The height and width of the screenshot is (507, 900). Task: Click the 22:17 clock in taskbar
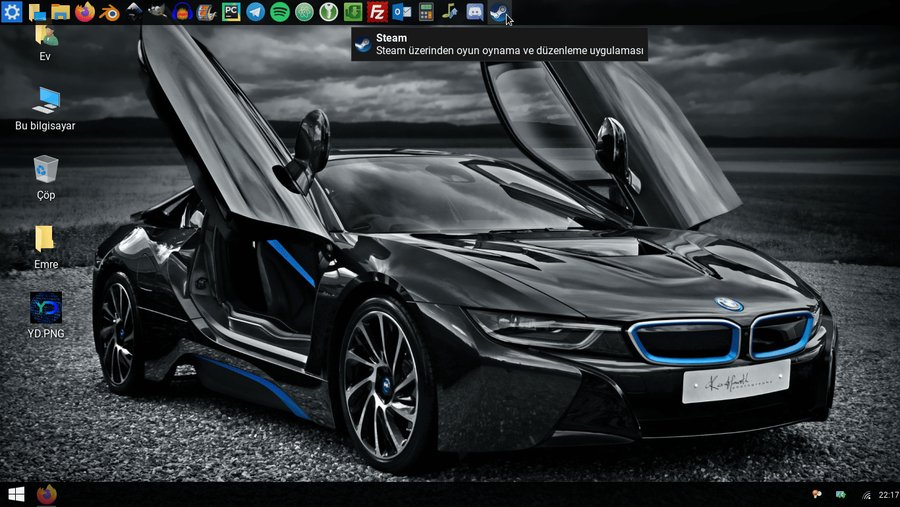click(x=888, y=495)
